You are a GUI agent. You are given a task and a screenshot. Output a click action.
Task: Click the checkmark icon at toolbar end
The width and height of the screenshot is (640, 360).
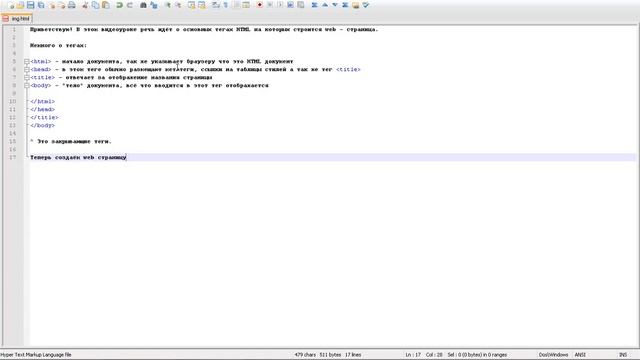point(366,5)
